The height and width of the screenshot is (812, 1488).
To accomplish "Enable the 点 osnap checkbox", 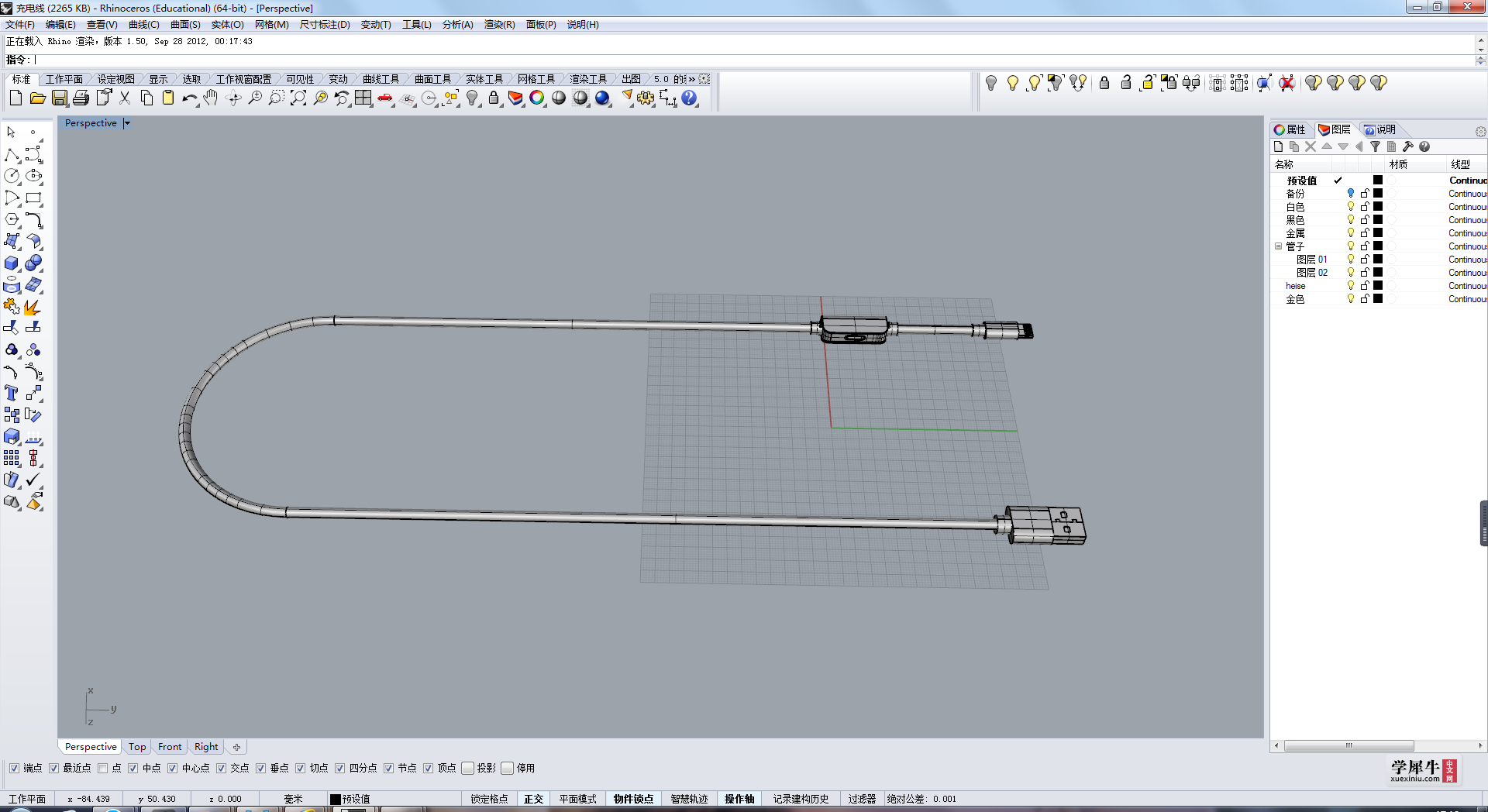I will [x=102, y=768].
